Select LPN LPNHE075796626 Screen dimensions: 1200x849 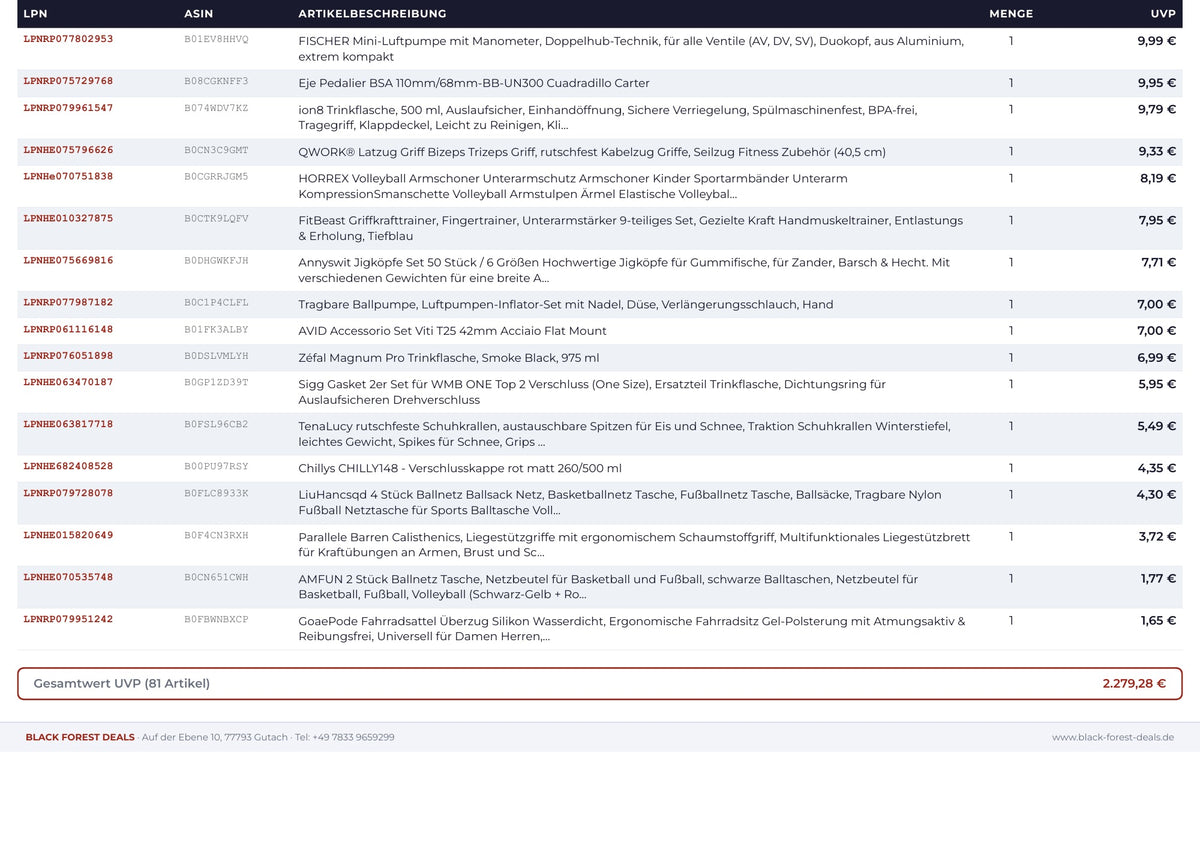68,150
